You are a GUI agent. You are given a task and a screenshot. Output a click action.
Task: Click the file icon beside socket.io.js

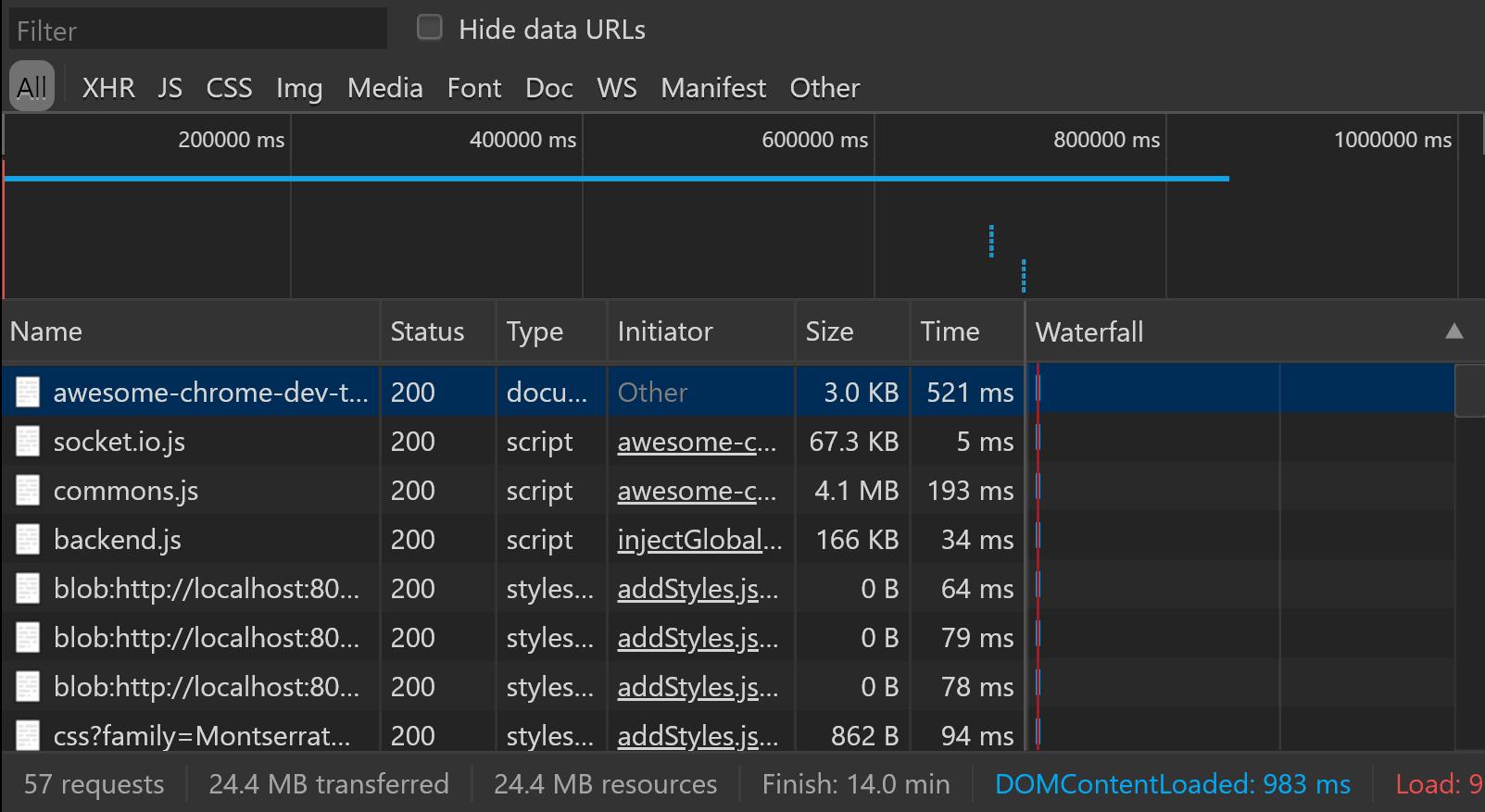[28, 442]
